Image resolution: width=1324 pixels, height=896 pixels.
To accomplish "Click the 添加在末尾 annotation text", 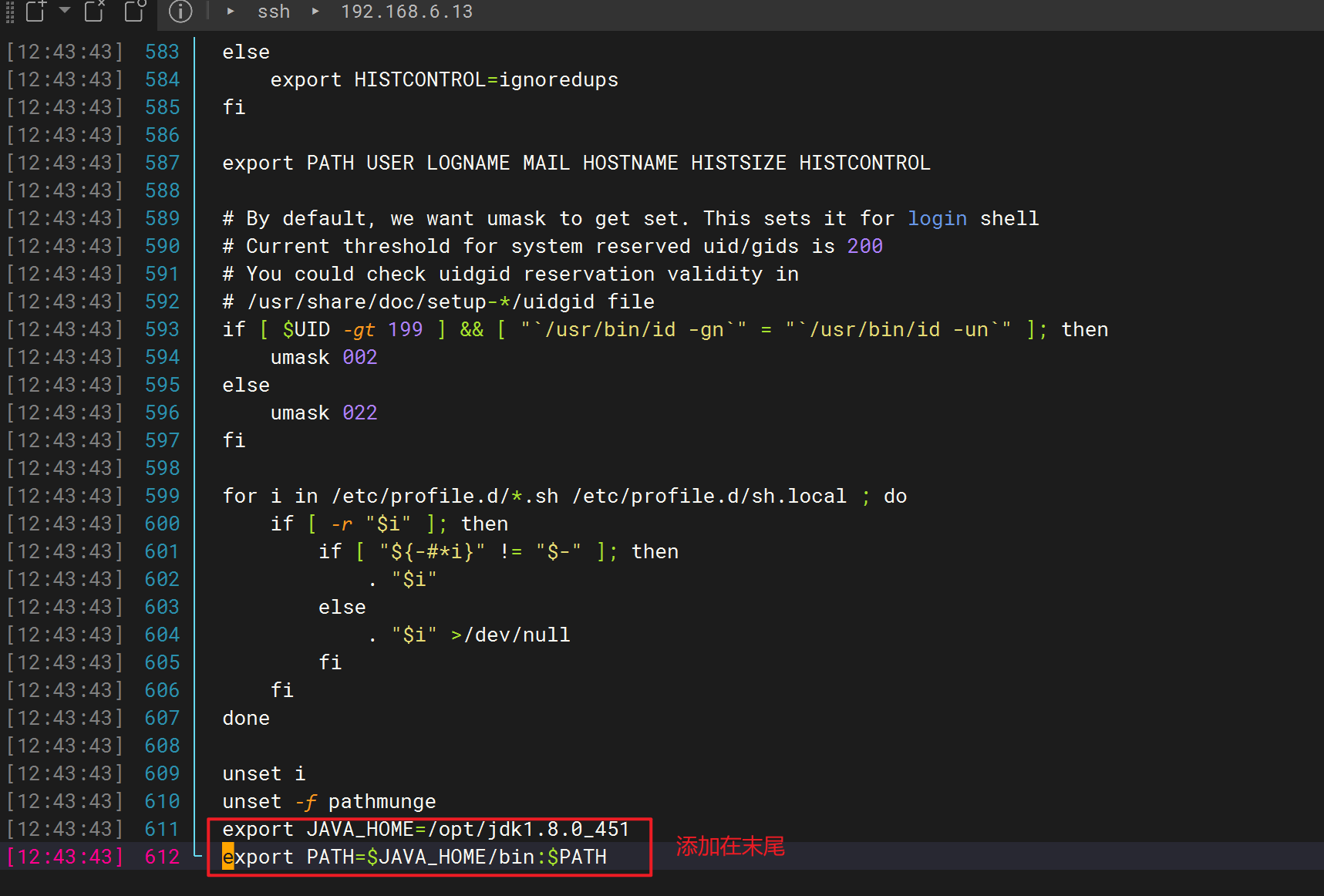I will click(729, 846).
